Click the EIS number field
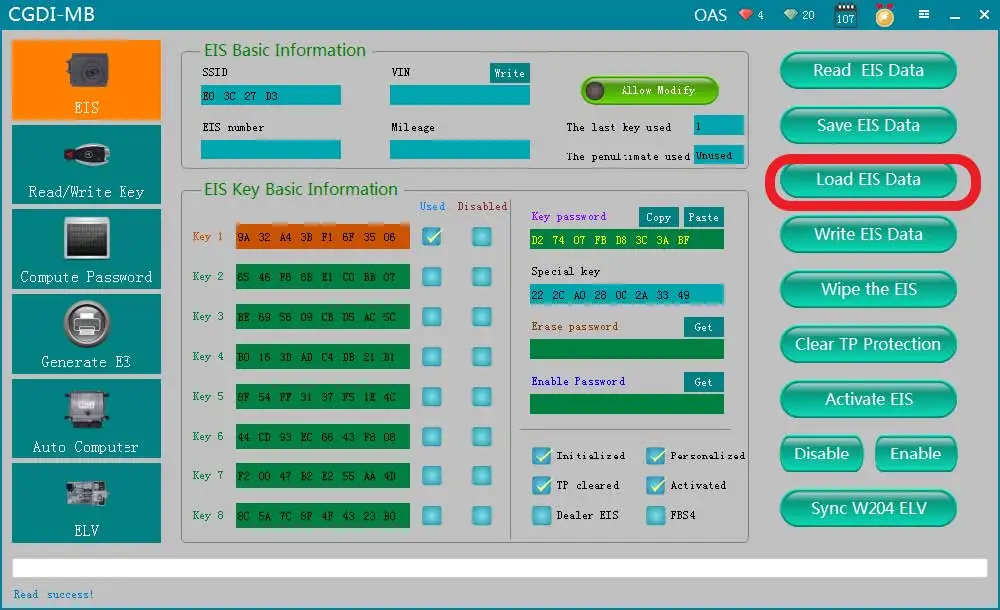The image size is (1000, 610). (270, 149)
